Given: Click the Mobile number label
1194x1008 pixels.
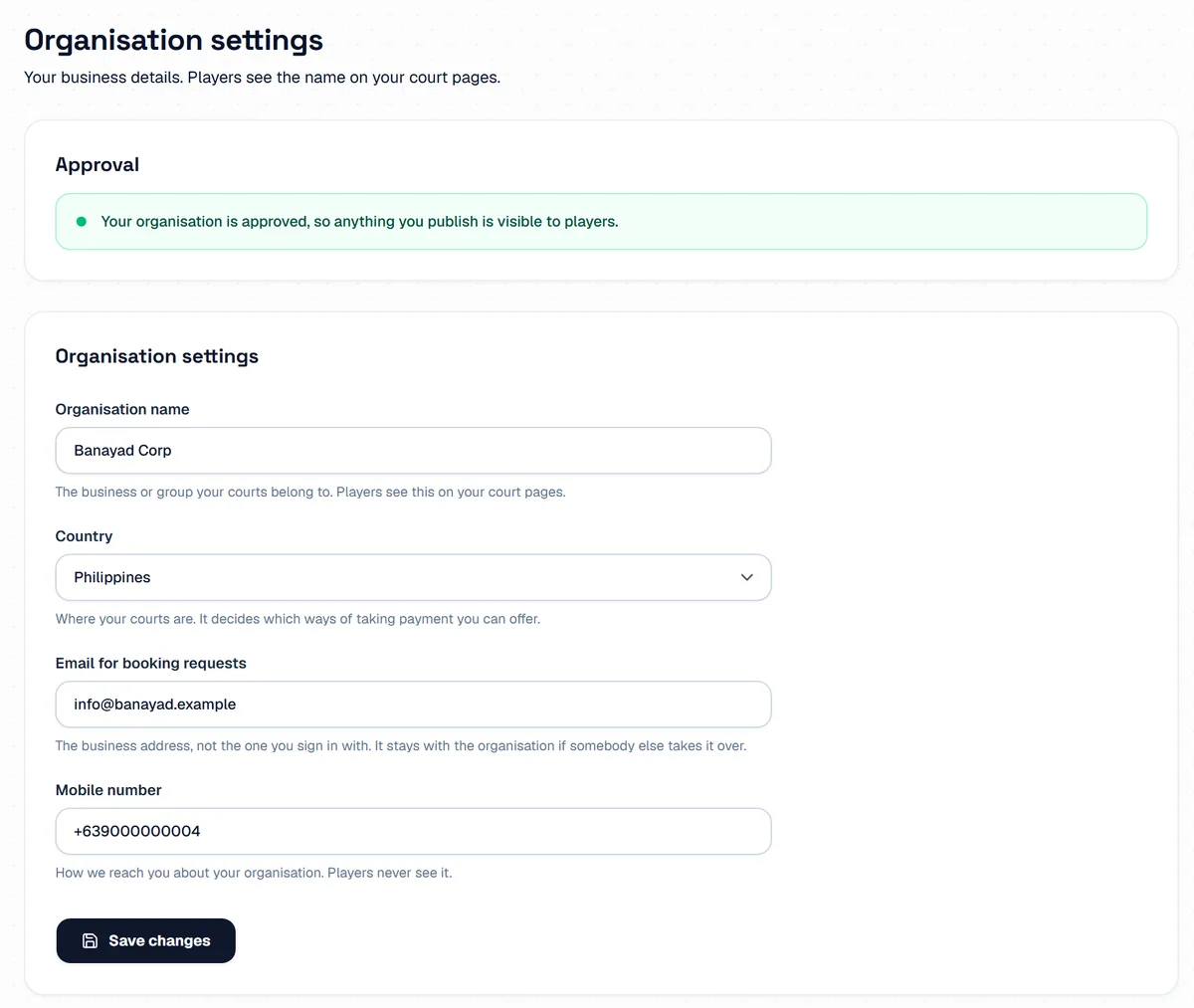Looking at the screenshot, I should (x=108, y=790).
